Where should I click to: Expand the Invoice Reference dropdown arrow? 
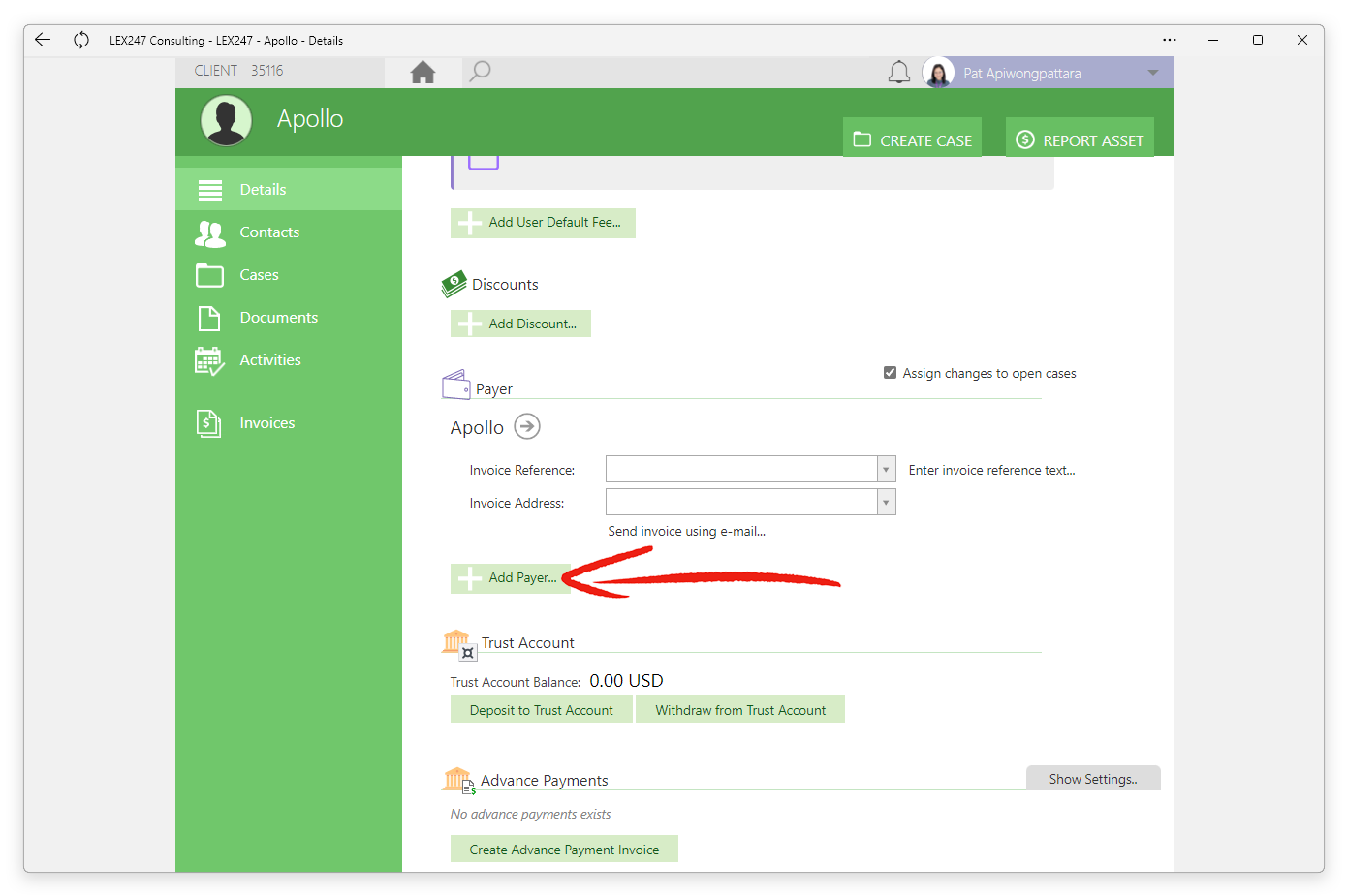[x=886, y=470]
